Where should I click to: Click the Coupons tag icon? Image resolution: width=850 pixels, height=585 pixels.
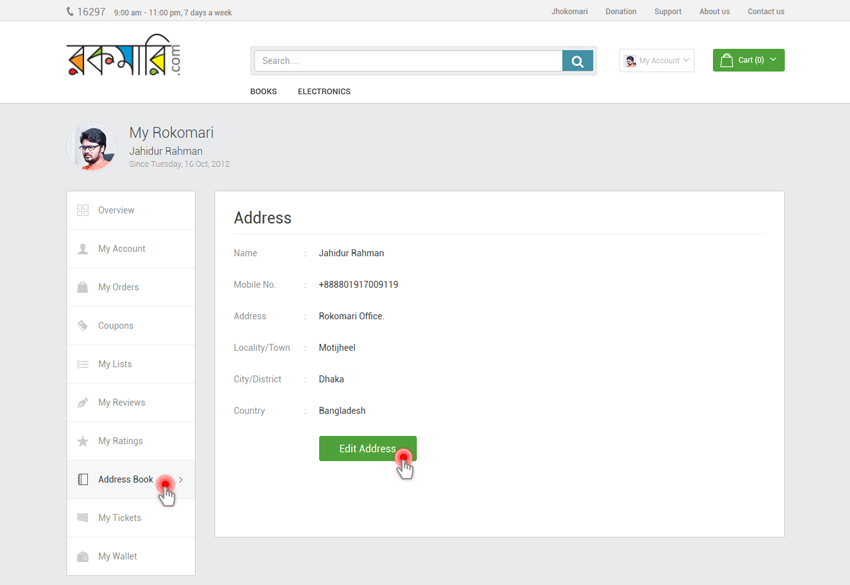click(83, 326)
